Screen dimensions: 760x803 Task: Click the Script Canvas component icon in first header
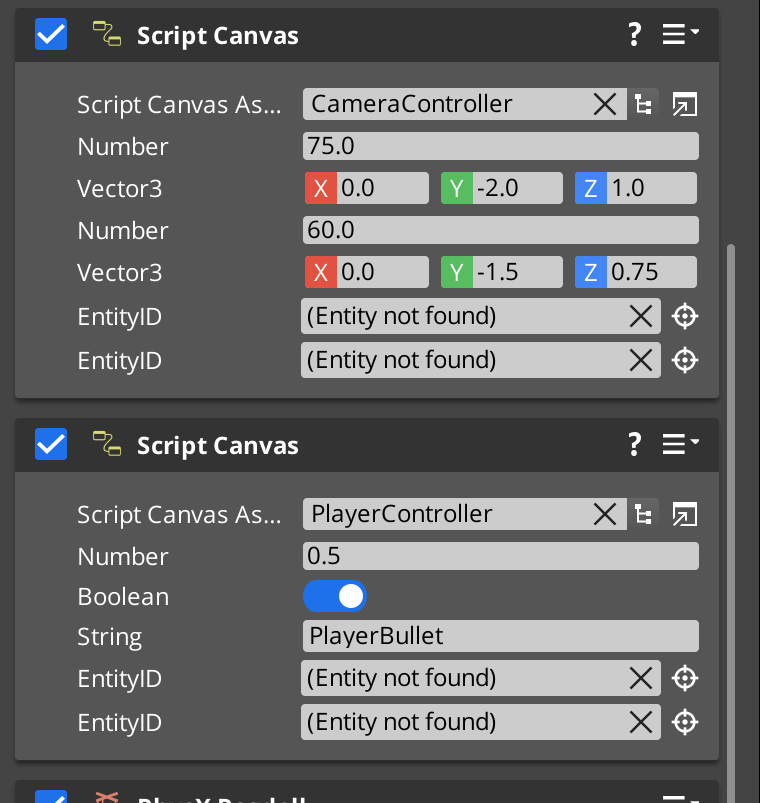click(106, 33)
